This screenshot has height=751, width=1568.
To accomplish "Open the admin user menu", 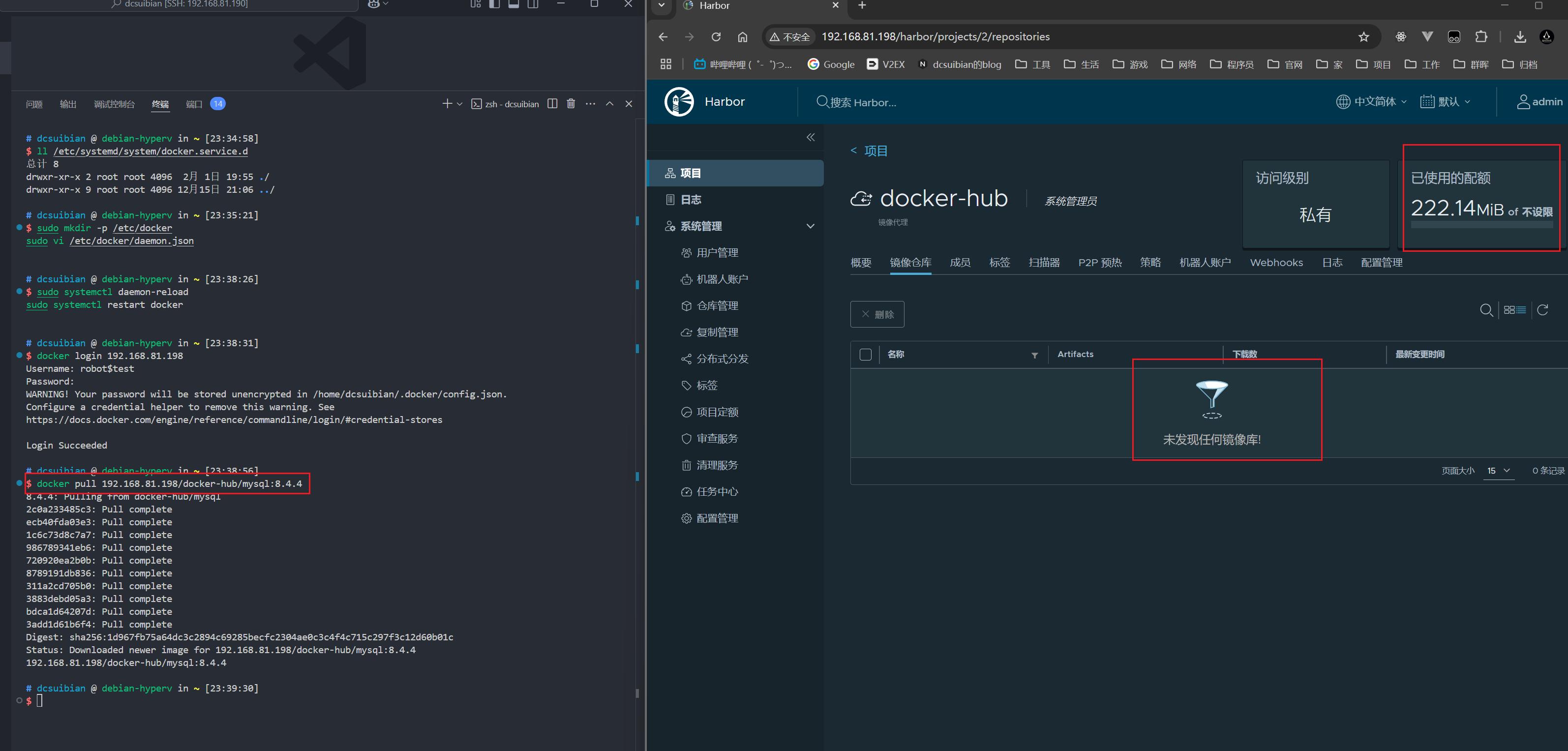I will click(1539, 102).
